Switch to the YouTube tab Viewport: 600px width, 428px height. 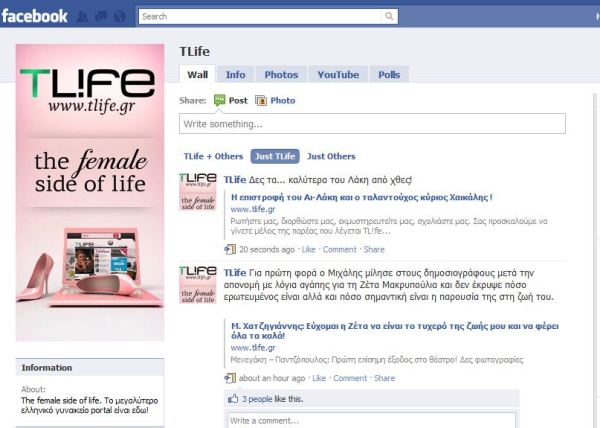[338, 74]
